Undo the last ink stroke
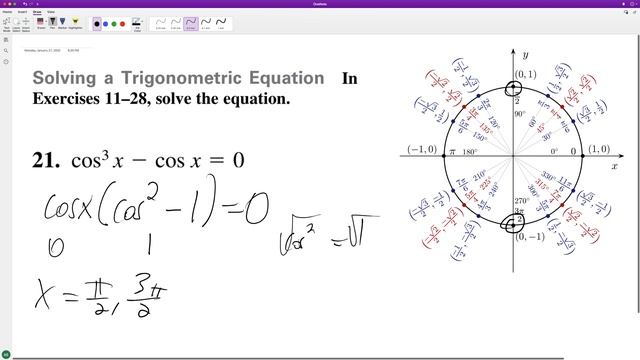This screenshot has height=360, width=640. (25, 4)
